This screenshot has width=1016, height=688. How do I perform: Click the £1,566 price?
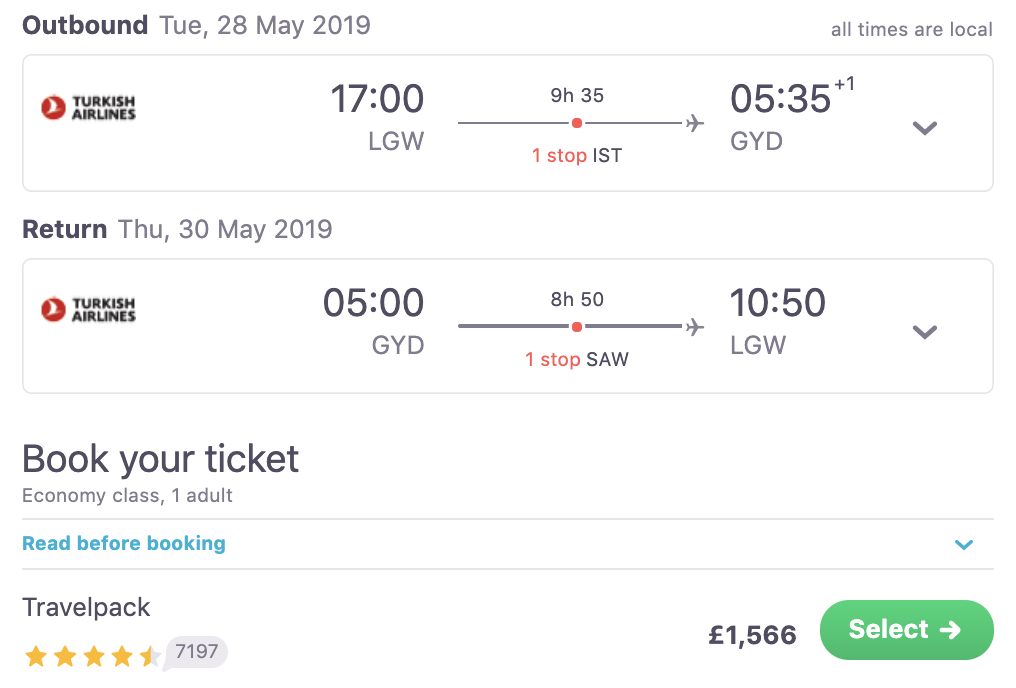point(753,634)
